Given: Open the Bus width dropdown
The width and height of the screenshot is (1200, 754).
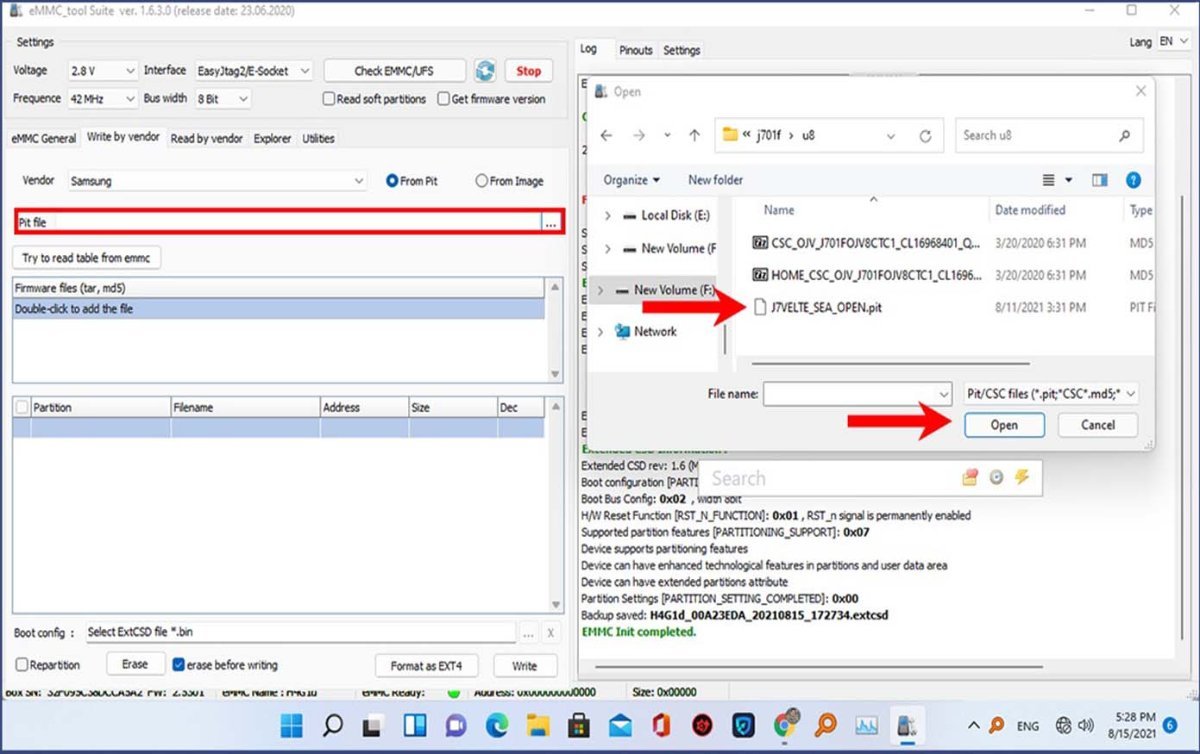Looking at the screenshot, I should [x=222, y=99].
